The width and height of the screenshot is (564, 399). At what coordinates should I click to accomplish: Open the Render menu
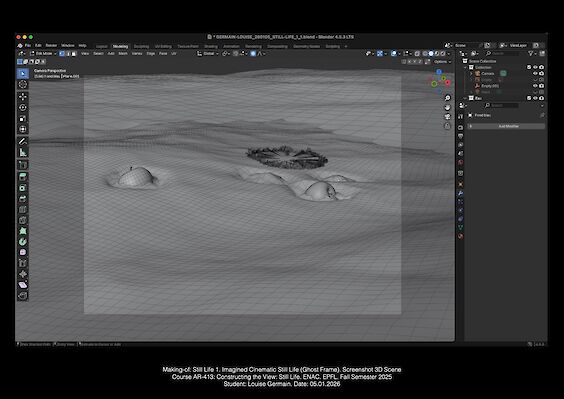(x=51, y=46)
